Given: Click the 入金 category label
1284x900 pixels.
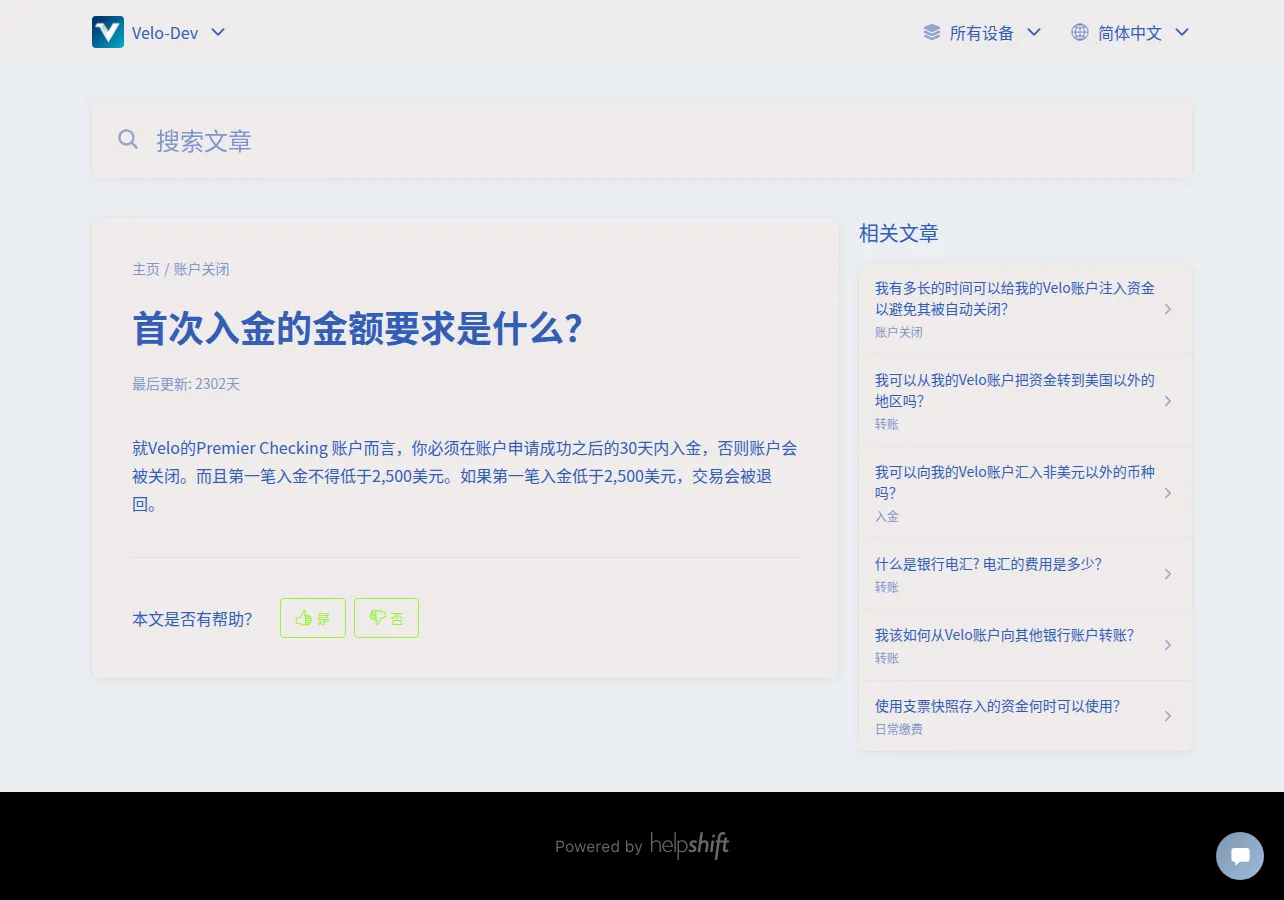Looking at the screenshot, I should [887, 516].
